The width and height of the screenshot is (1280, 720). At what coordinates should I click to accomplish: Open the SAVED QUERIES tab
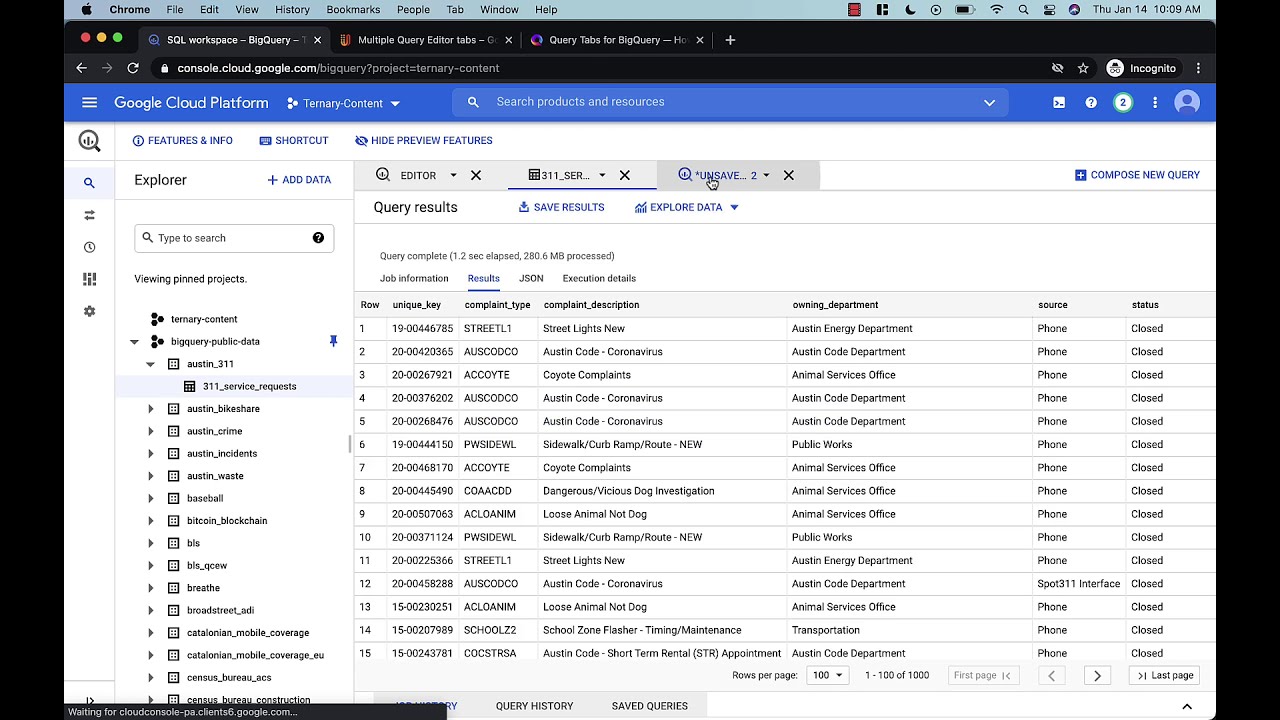tap(649, 706)
